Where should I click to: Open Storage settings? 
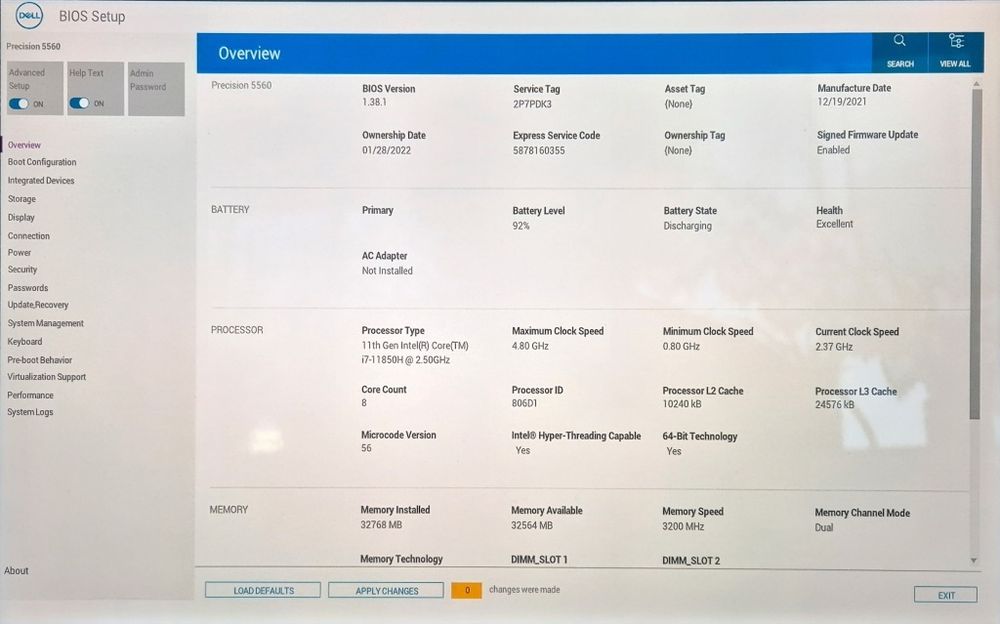pyautogui.click(x=22, y=199)
